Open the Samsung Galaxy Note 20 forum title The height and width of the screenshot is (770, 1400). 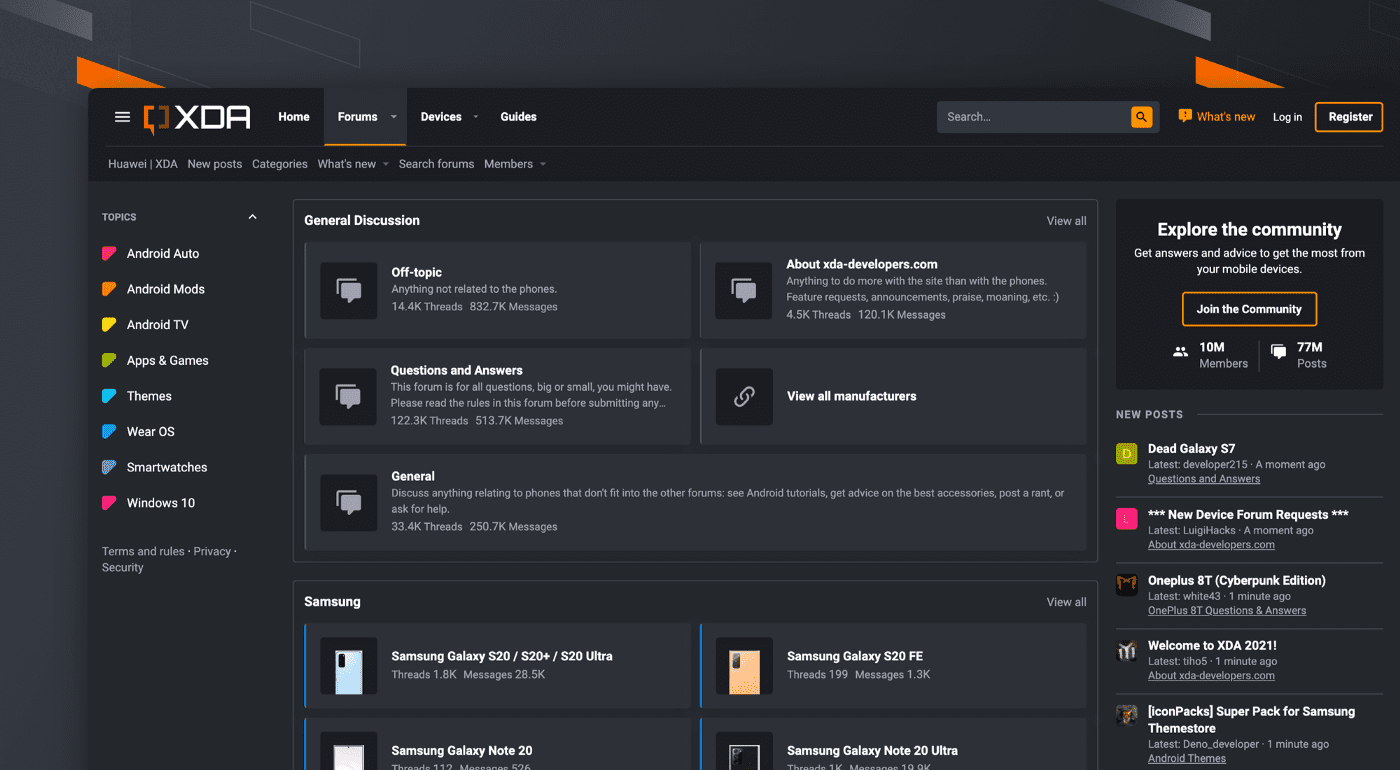pyautogui.click(x=462, y=751)
